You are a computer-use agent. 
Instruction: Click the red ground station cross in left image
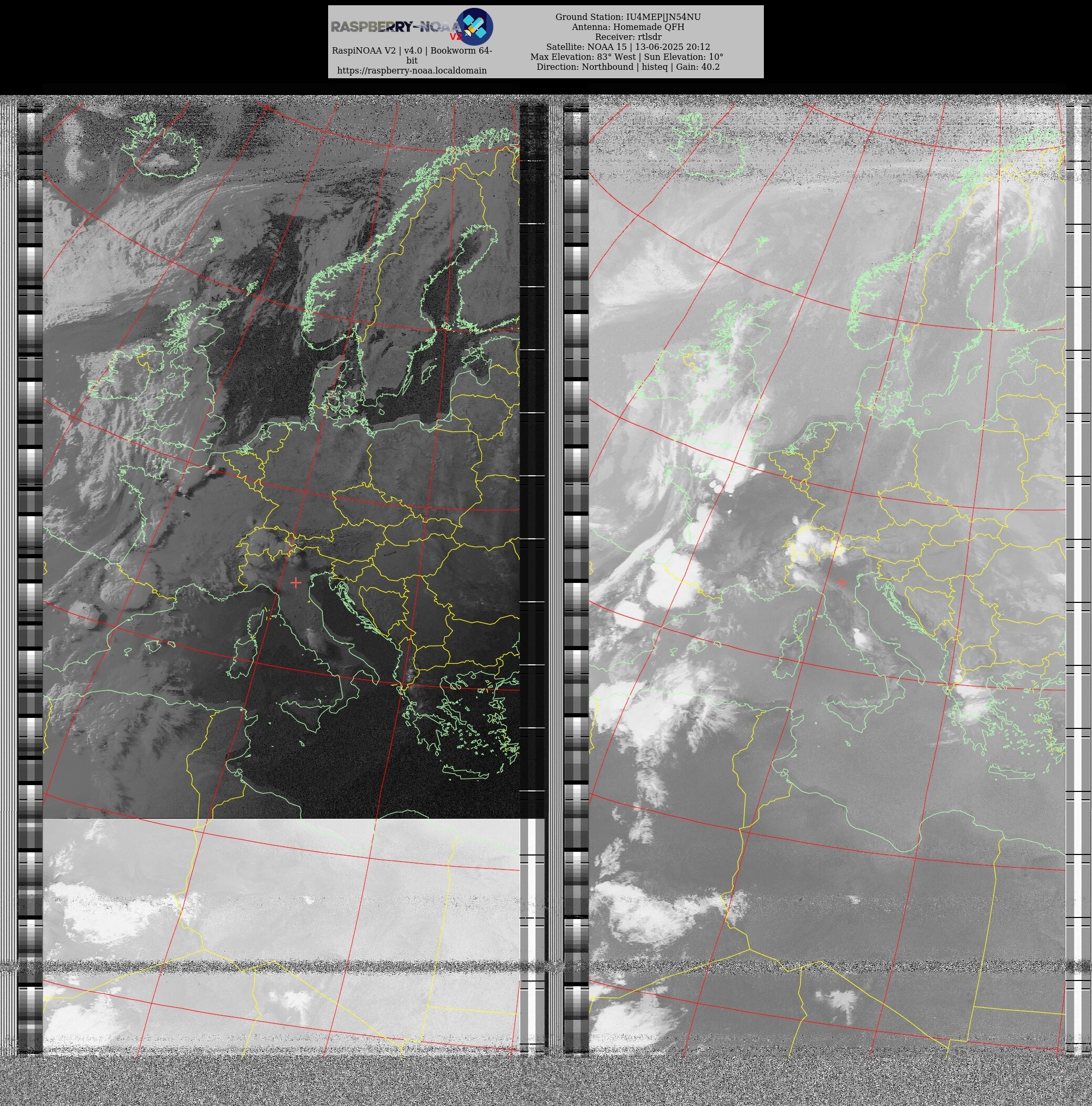point(296,583)
